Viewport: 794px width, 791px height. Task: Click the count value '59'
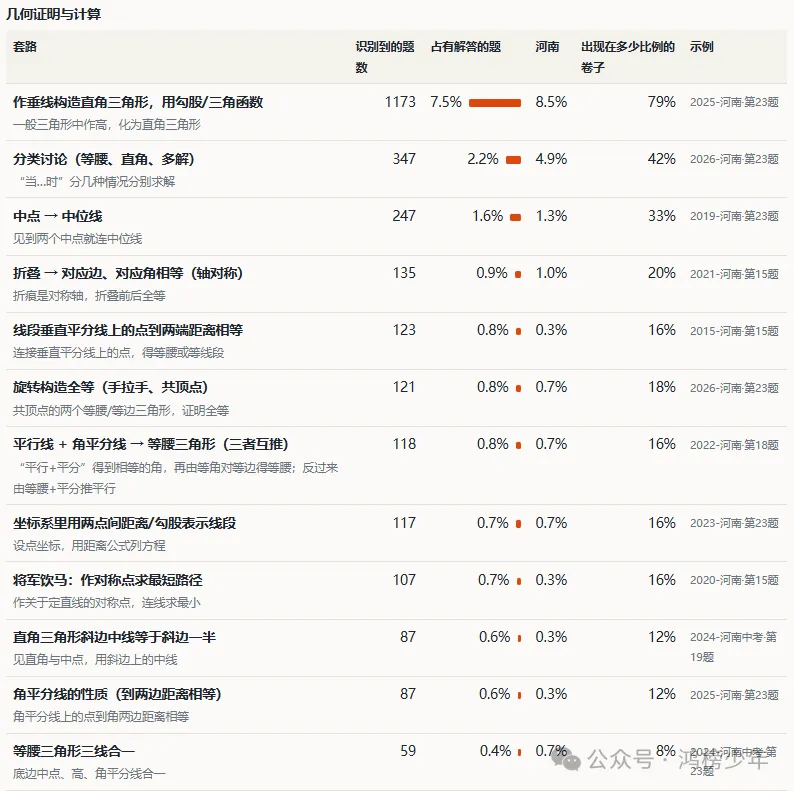tap(408, 750)
